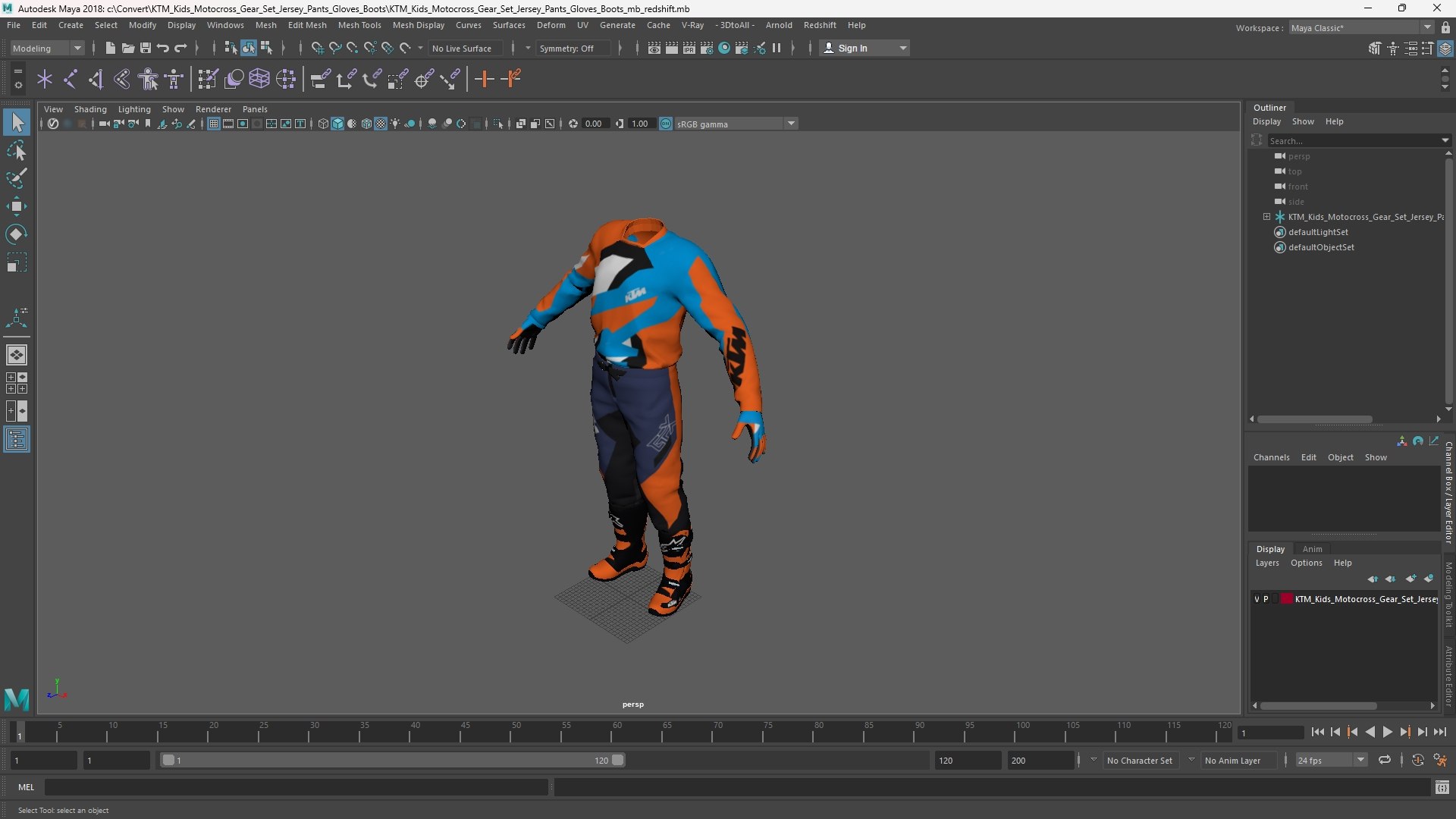Viewport: 1456px width, 819px height.
Task: Switch to four view layout
Action: coord(17,383)
